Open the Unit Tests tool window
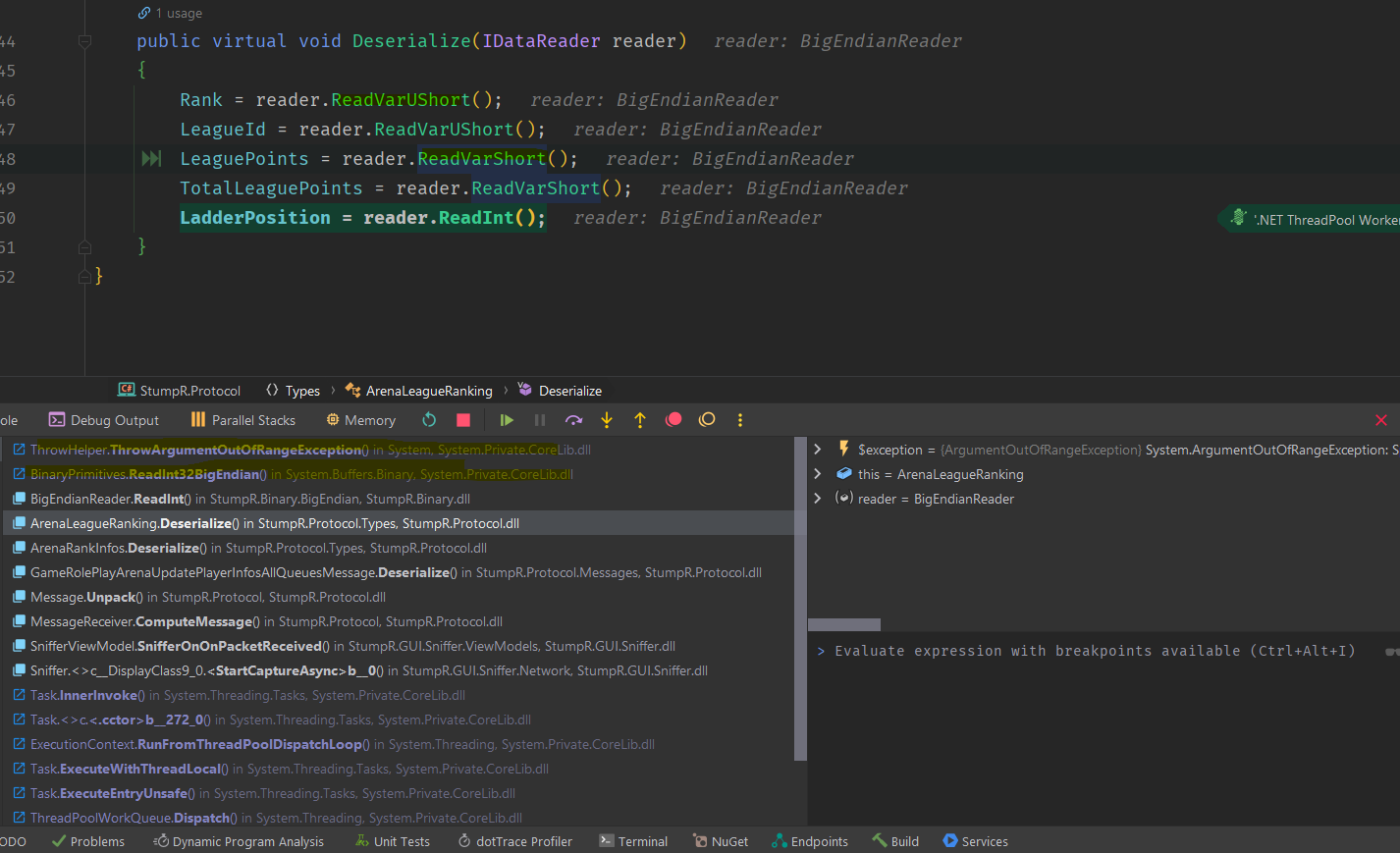1400x853 pixels. click(393, 841)
